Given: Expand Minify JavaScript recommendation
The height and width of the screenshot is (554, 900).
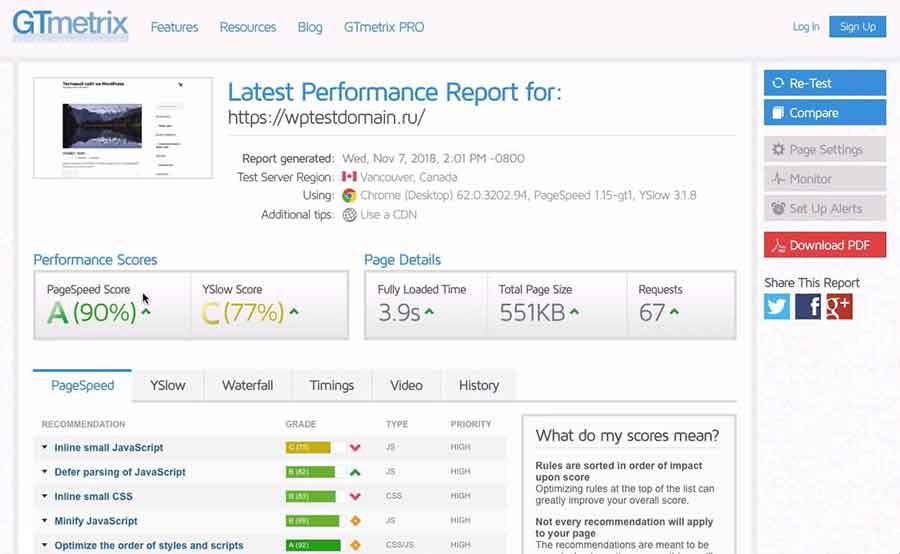Looking at the screenshot, I should tap(44, 521).
